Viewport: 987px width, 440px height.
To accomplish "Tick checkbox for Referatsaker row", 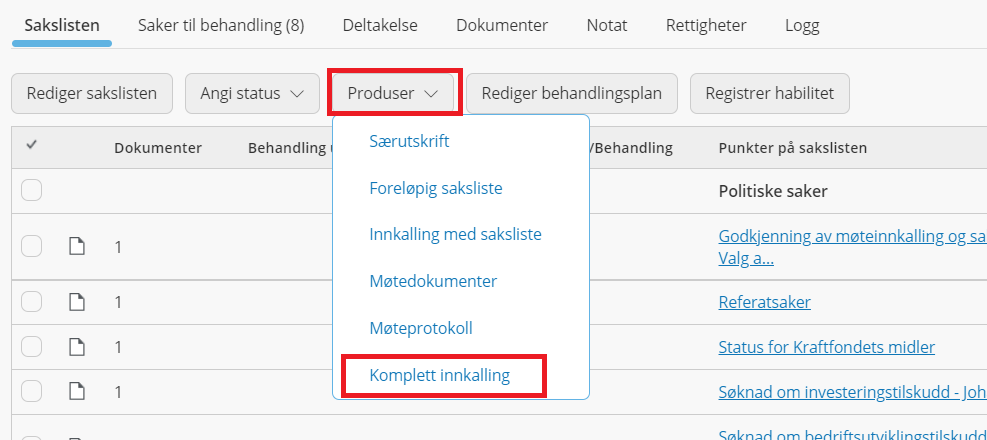I will [31, 302].
